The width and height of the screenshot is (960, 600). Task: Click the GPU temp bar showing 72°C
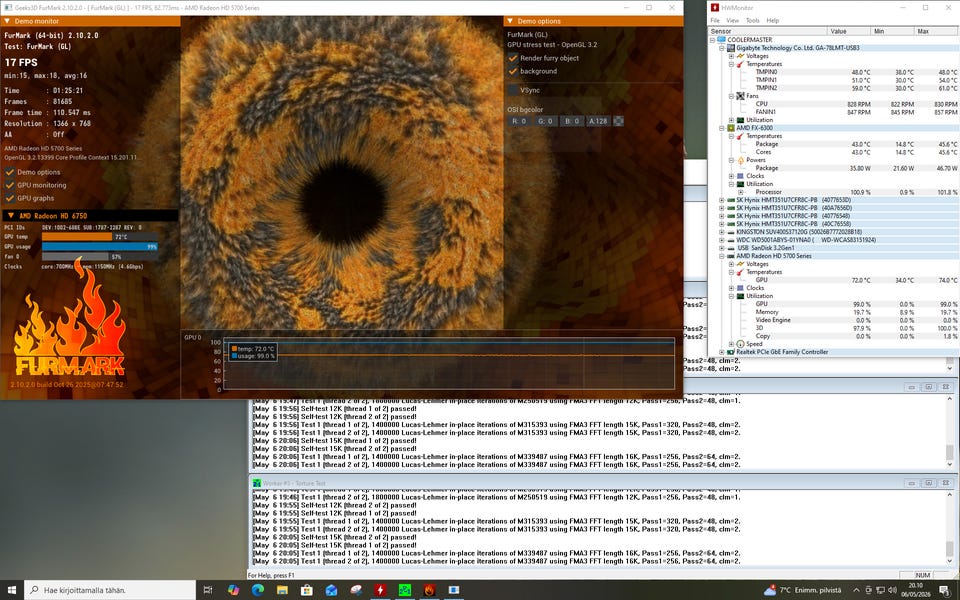pos(99,236)
